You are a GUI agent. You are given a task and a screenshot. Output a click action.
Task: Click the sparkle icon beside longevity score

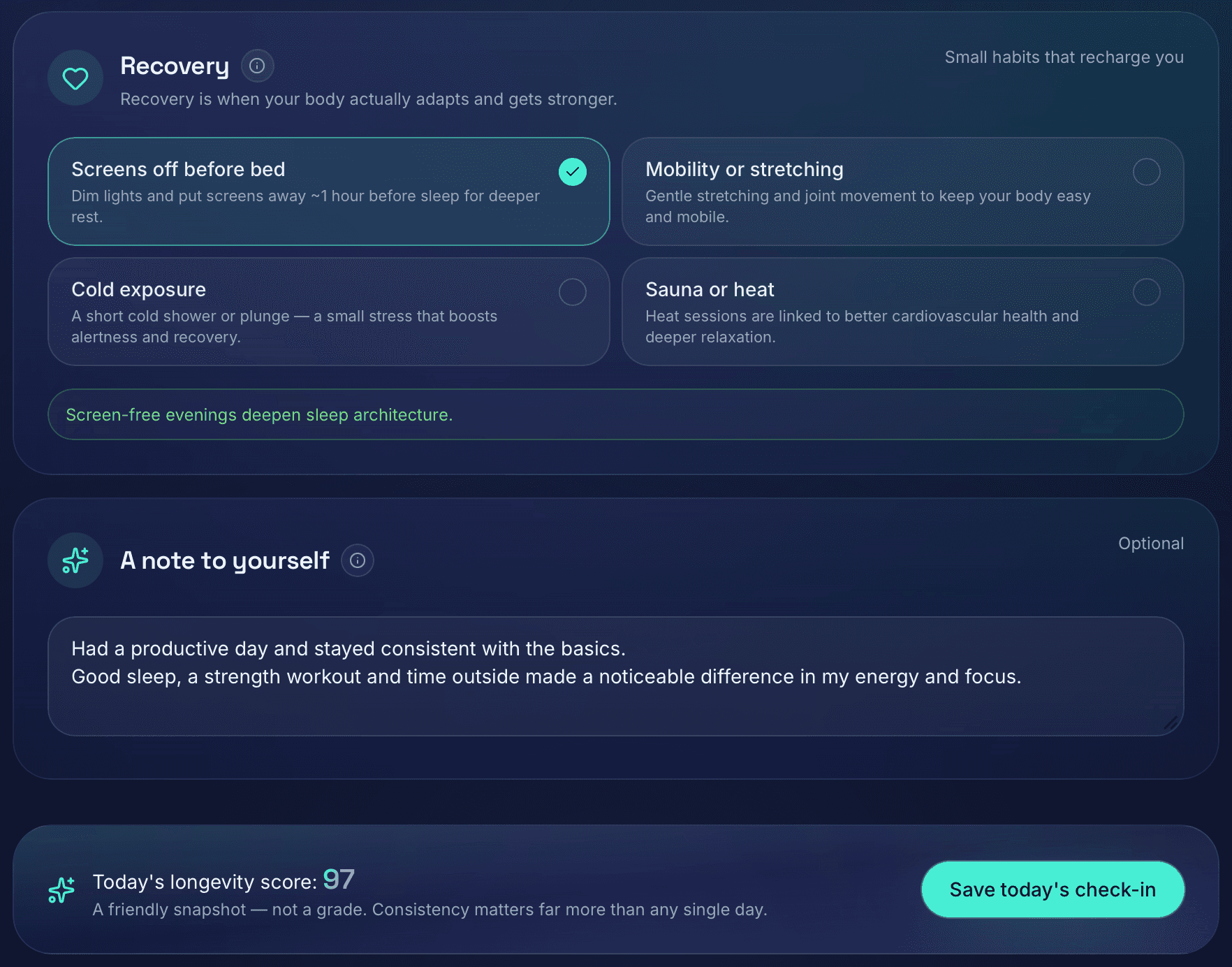tap(61, 889)
